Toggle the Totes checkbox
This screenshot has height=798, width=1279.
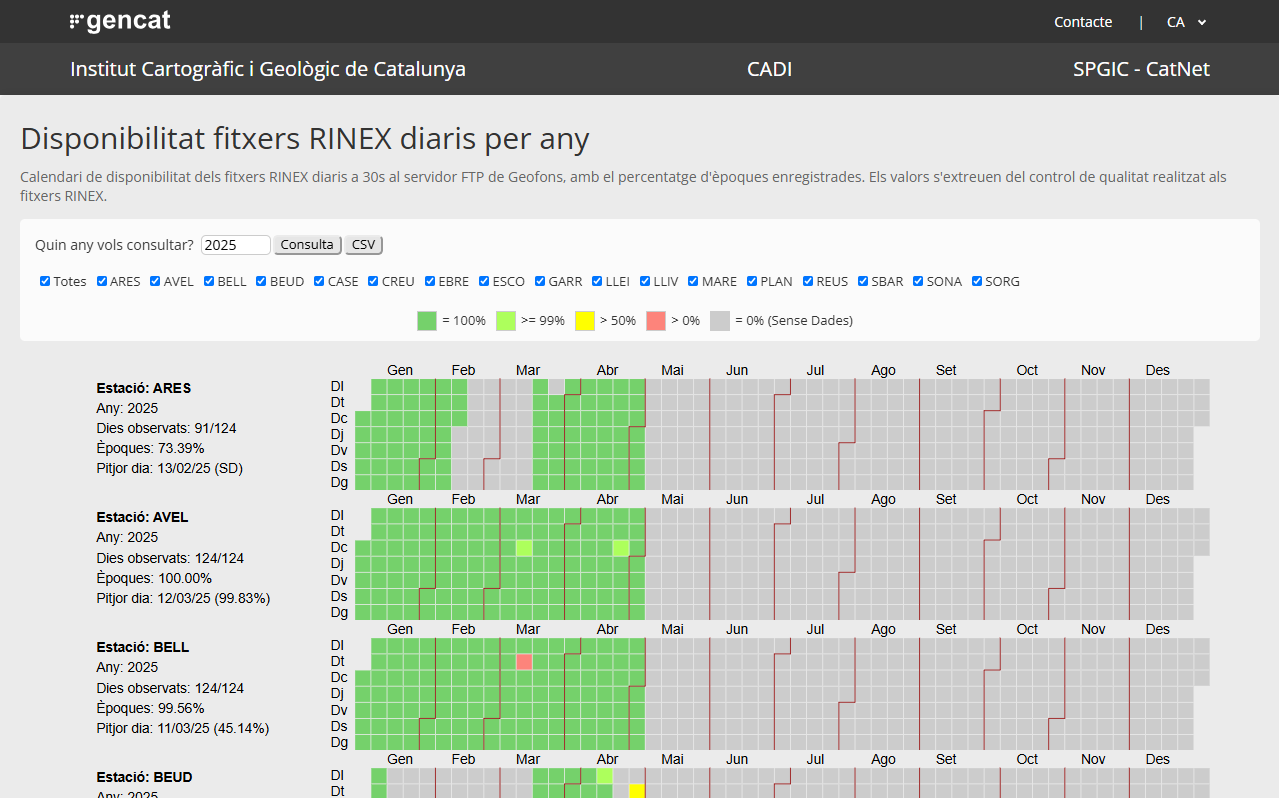pyautogui.click(x=45, y=281)
